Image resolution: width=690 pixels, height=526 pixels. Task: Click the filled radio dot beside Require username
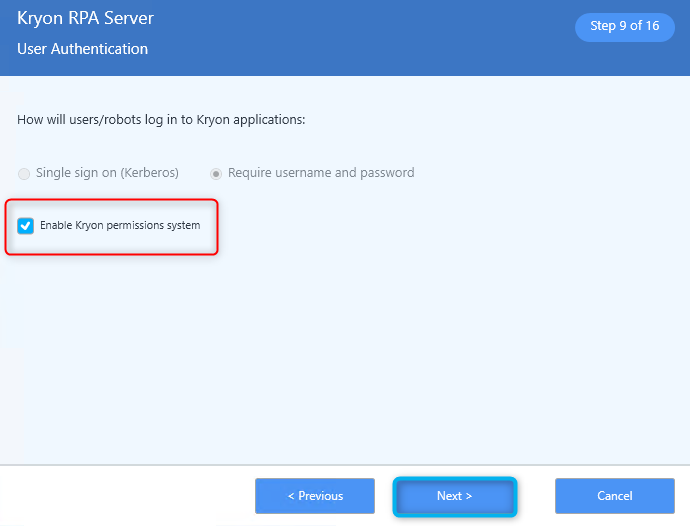(x=216, y=174)
